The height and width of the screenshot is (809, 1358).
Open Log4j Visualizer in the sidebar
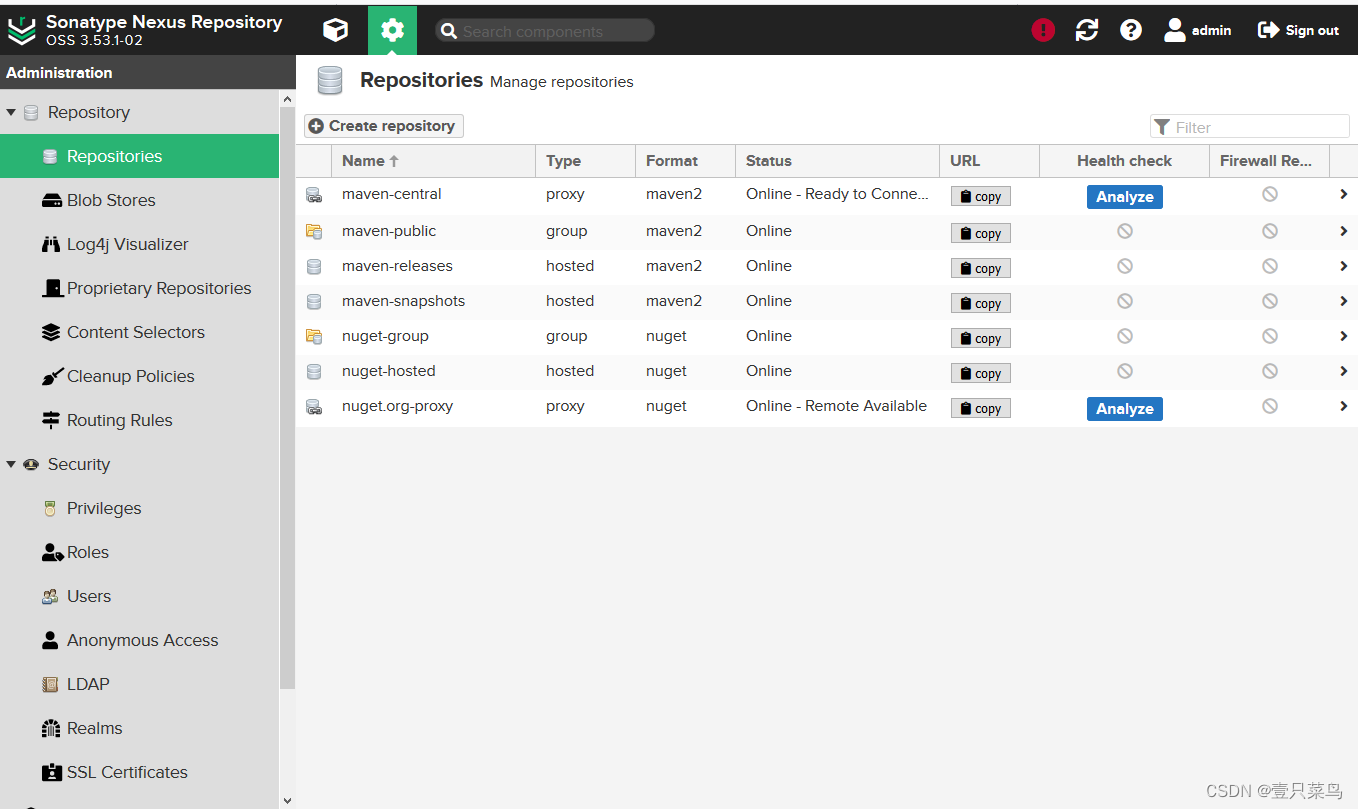click(x=139, y=244)
